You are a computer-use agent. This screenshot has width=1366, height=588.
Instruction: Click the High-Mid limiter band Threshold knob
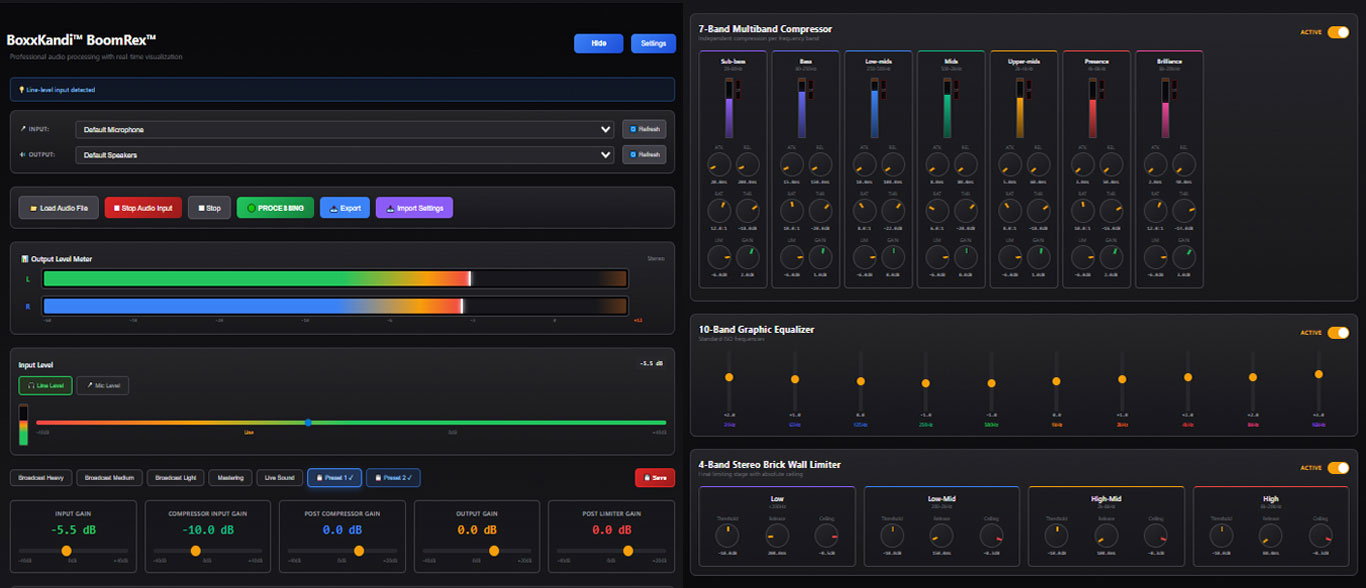click(x=1056, y=537)
